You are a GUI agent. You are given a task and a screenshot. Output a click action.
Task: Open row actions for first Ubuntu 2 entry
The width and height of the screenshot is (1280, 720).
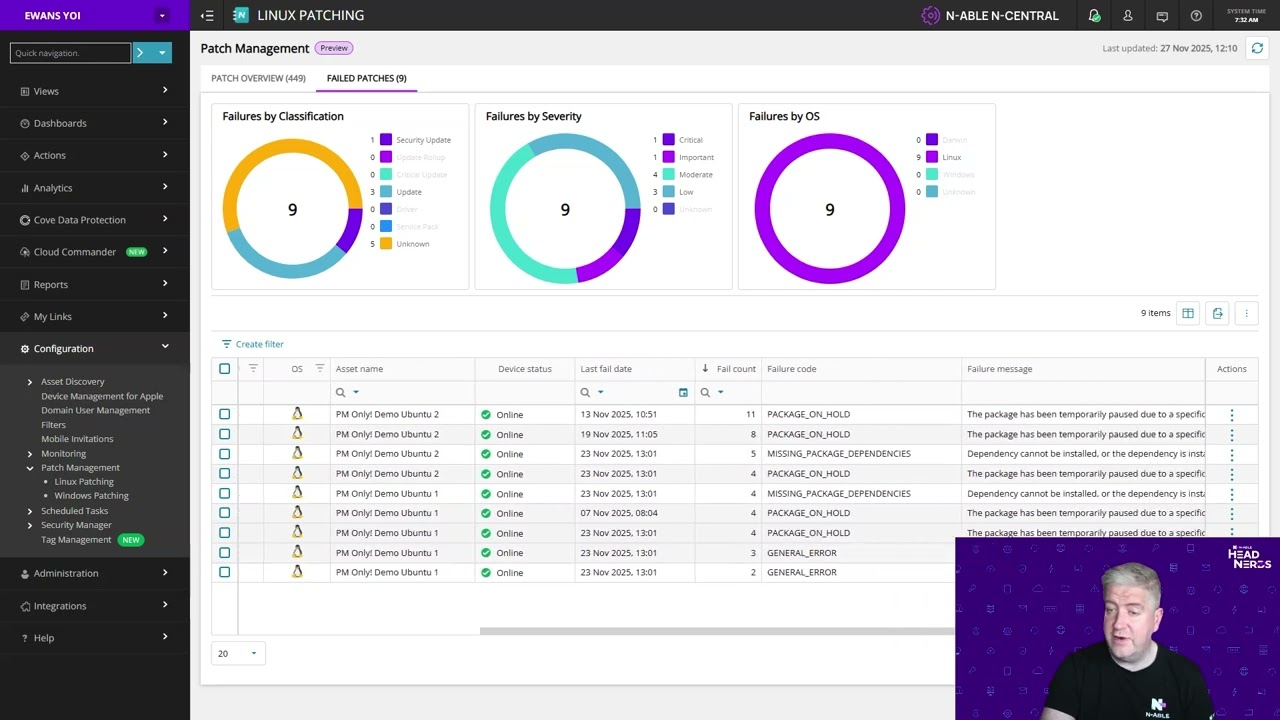point(1232,414)
